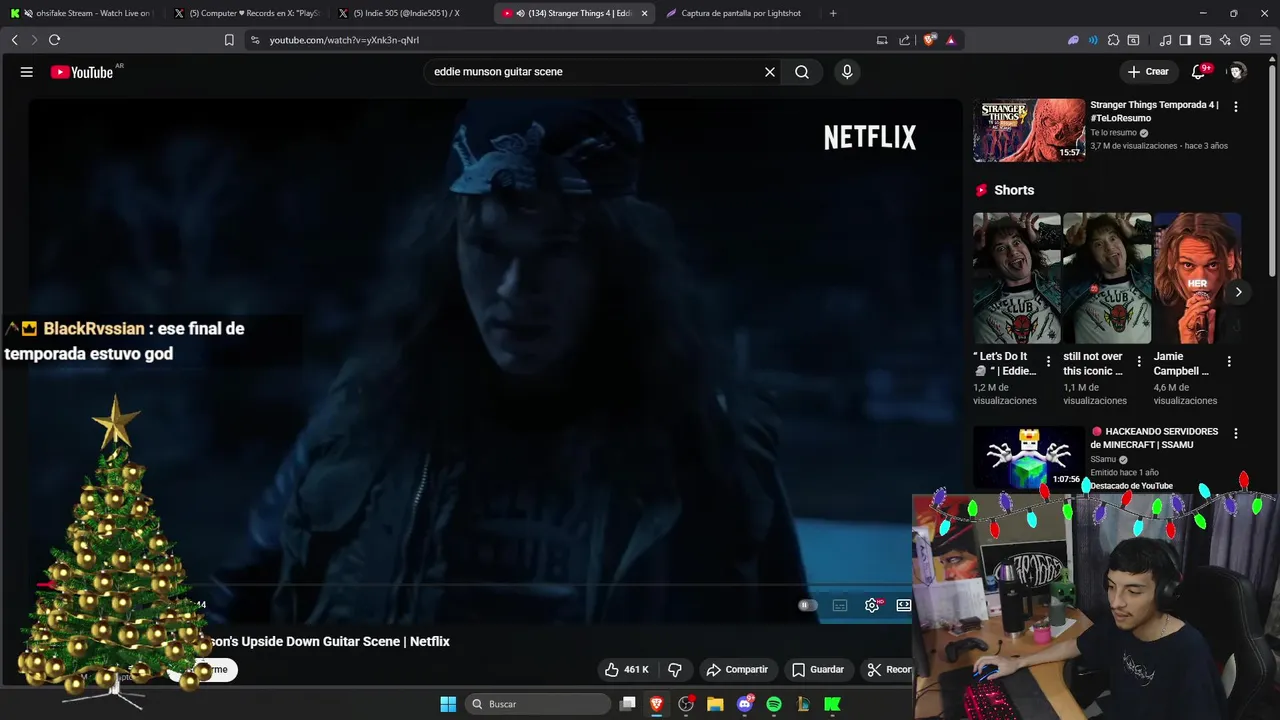This screenshot has height=720, width=1280.
Task: Click the taskbar Buscar search box
Action: tap(540, 704)
